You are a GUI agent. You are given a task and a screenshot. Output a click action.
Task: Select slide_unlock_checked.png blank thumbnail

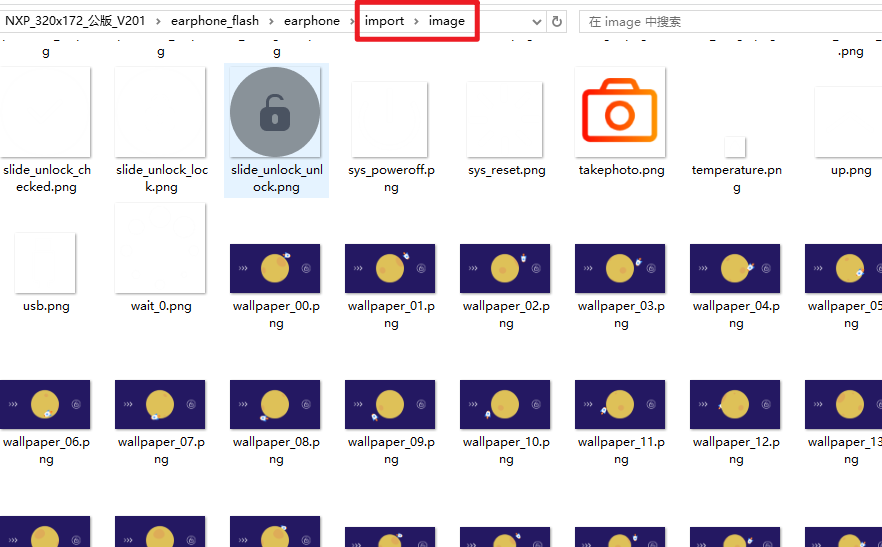[x=45, y=112]
